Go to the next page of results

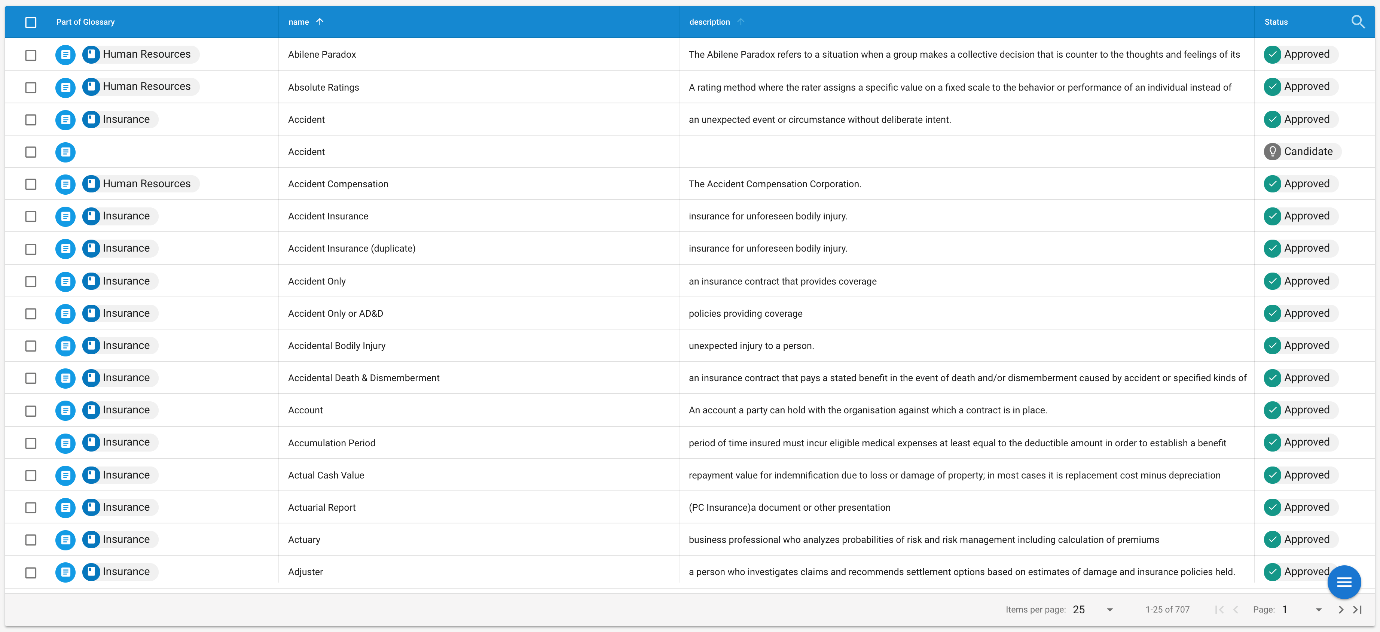pyautogui.click(x=1341, y=610)
